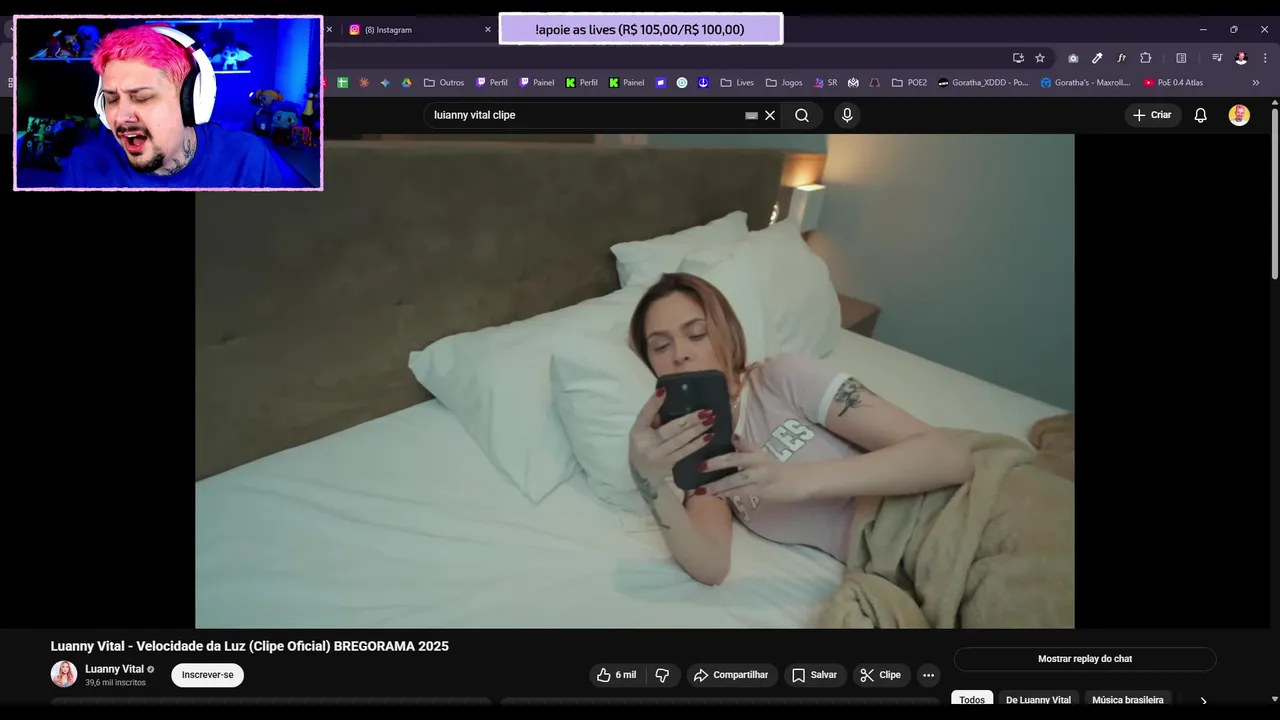Open the first Twitch Perfil bookmark
The width and height of the screenshot is (1280, 720).
[492, 83]
